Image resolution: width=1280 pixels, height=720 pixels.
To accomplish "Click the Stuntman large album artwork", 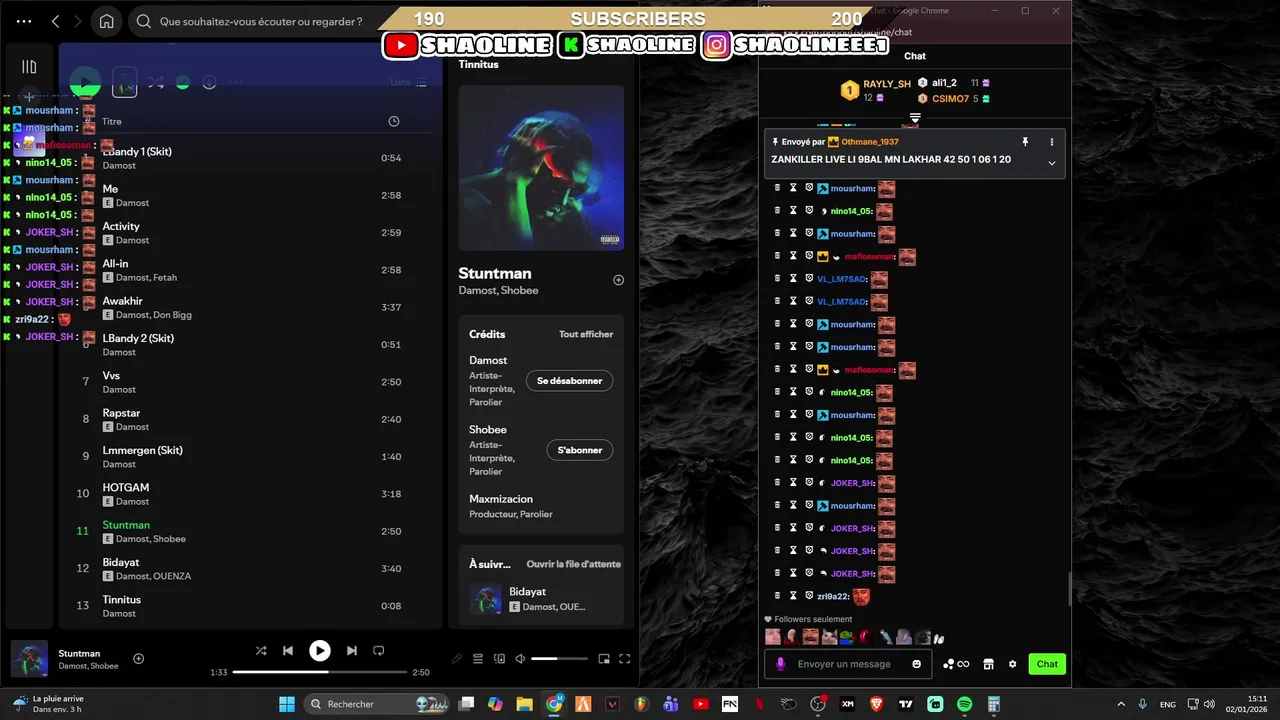I will tap(541, 167).
